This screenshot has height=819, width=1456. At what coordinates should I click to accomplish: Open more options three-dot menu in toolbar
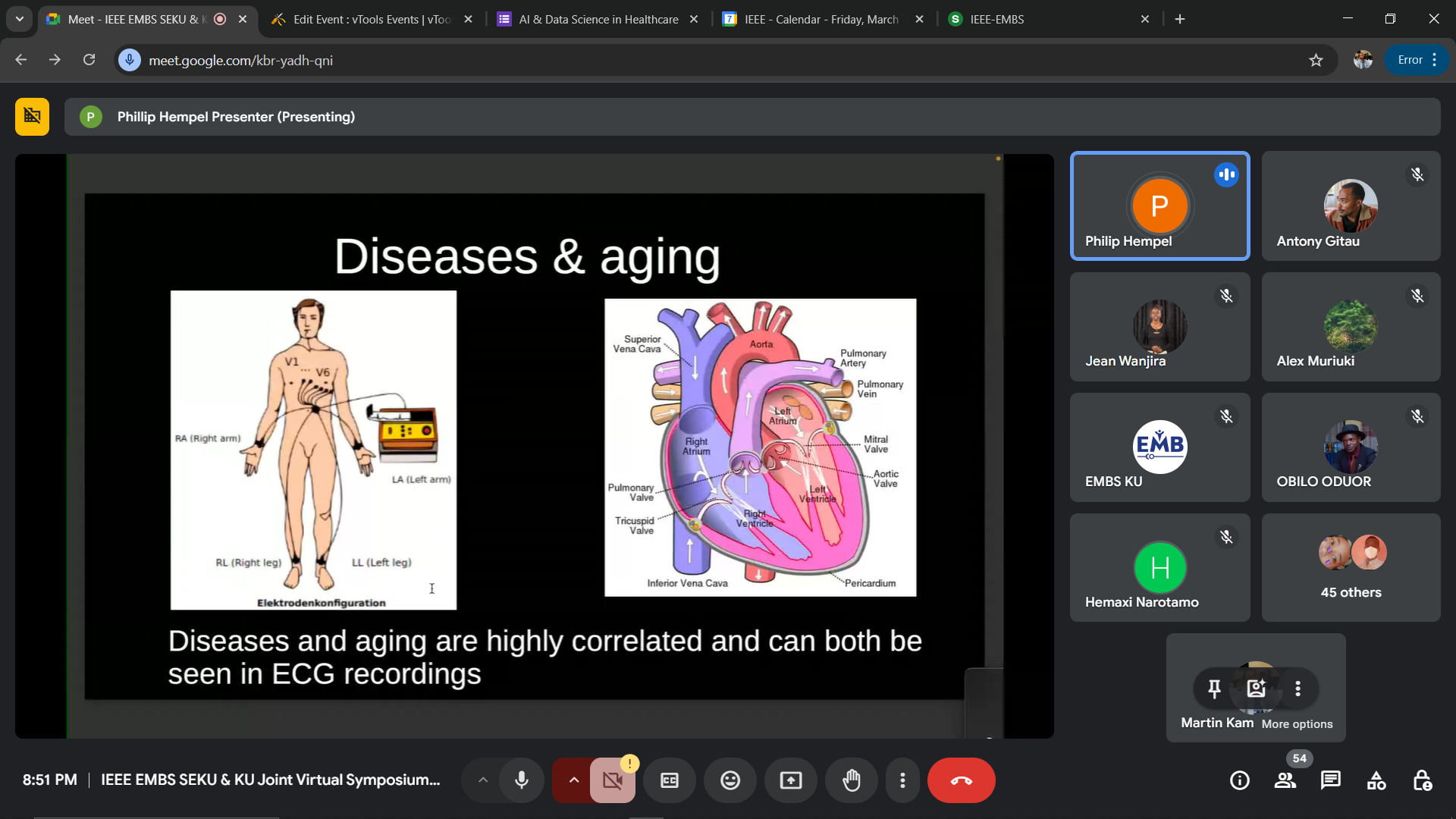coord(902,780)
